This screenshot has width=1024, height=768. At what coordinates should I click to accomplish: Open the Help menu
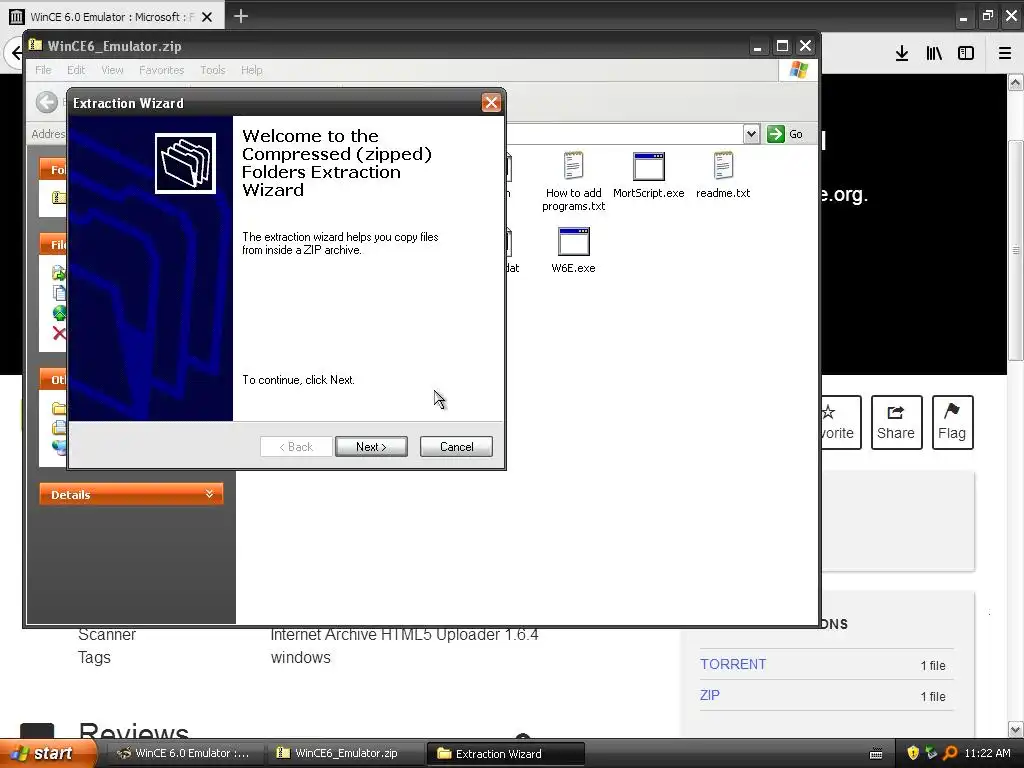tap(251, 70)
